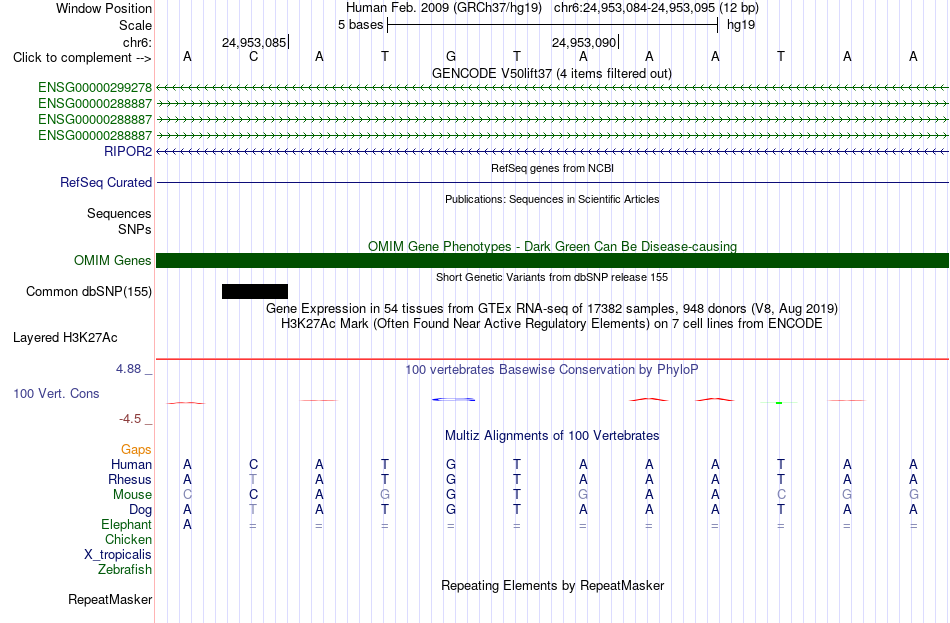Select the Mouse species row label
This screenshot has height=623, width=950.
pyautogui.click(x=132, y=495)
